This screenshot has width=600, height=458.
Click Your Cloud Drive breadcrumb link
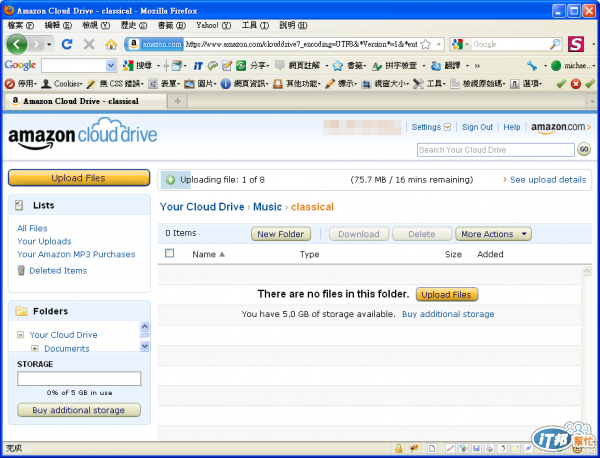[202, 207]
